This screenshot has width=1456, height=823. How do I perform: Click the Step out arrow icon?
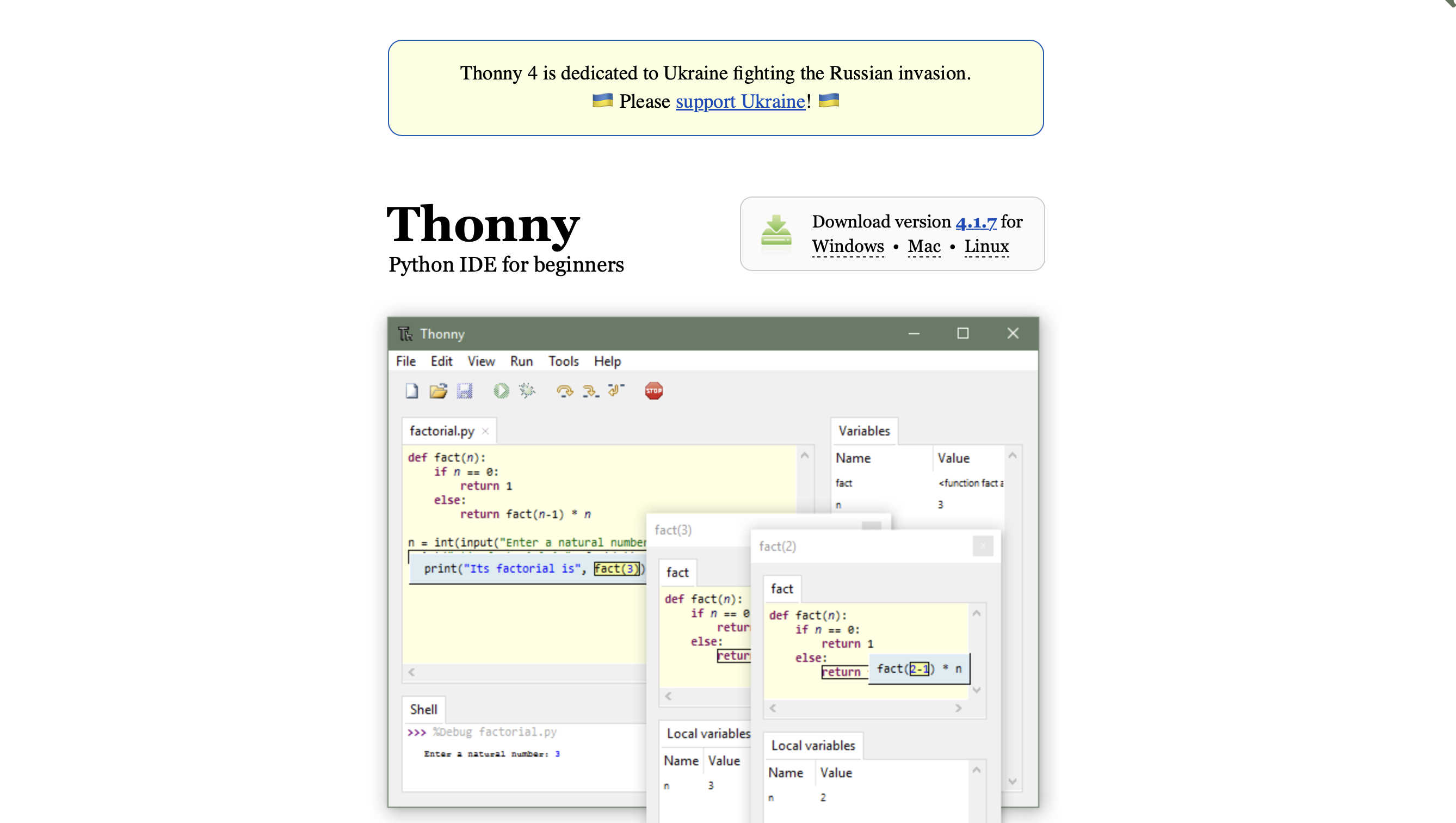(x=615, y=391)
